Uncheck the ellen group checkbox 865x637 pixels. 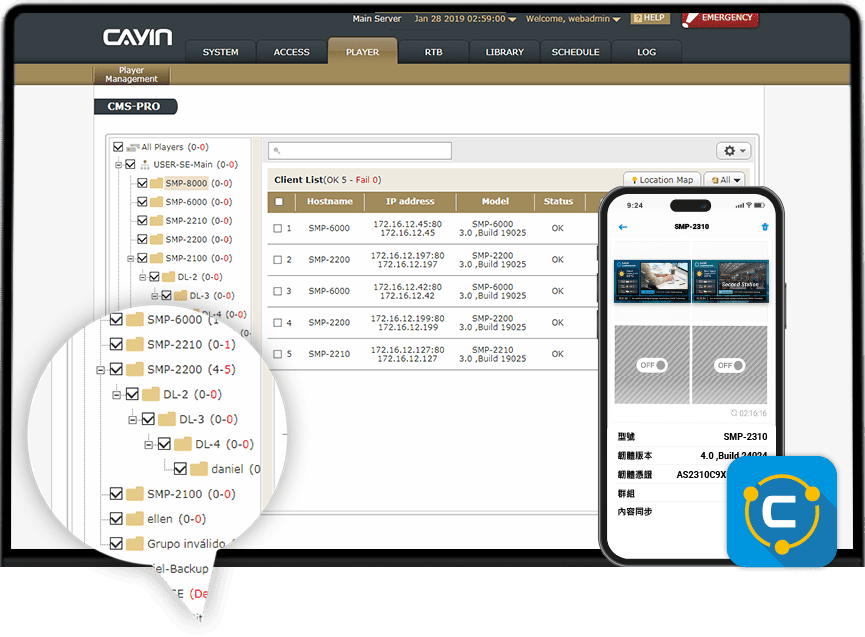coord(116,518)
